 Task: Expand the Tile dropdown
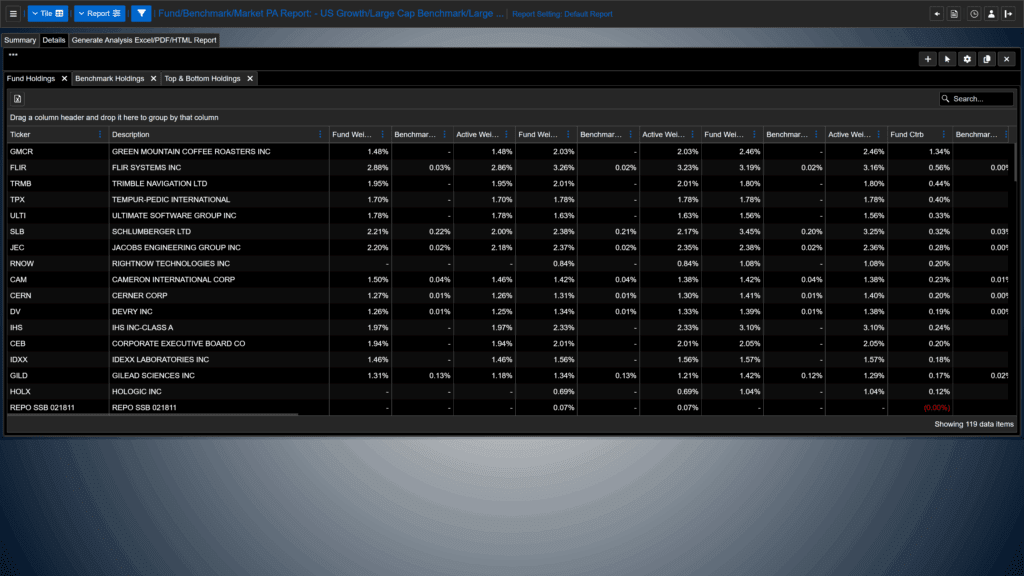(48, 13)
